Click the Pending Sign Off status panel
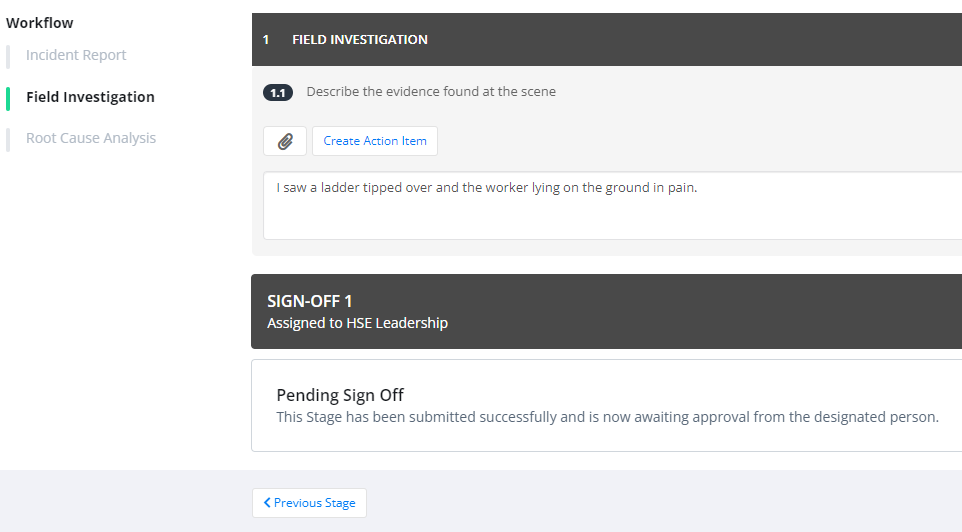962x532 pixels. (x=607, y=406)
